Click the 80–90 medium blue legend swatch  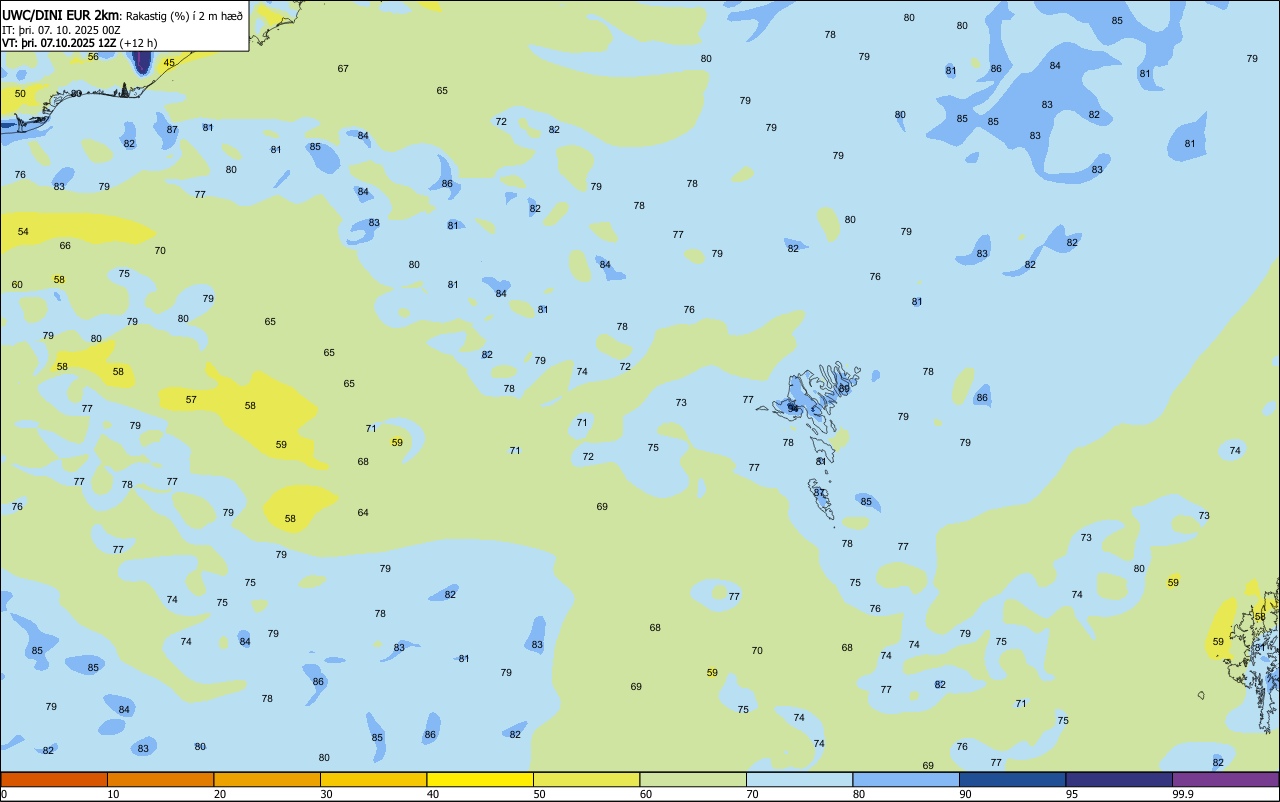coord(906,779)
